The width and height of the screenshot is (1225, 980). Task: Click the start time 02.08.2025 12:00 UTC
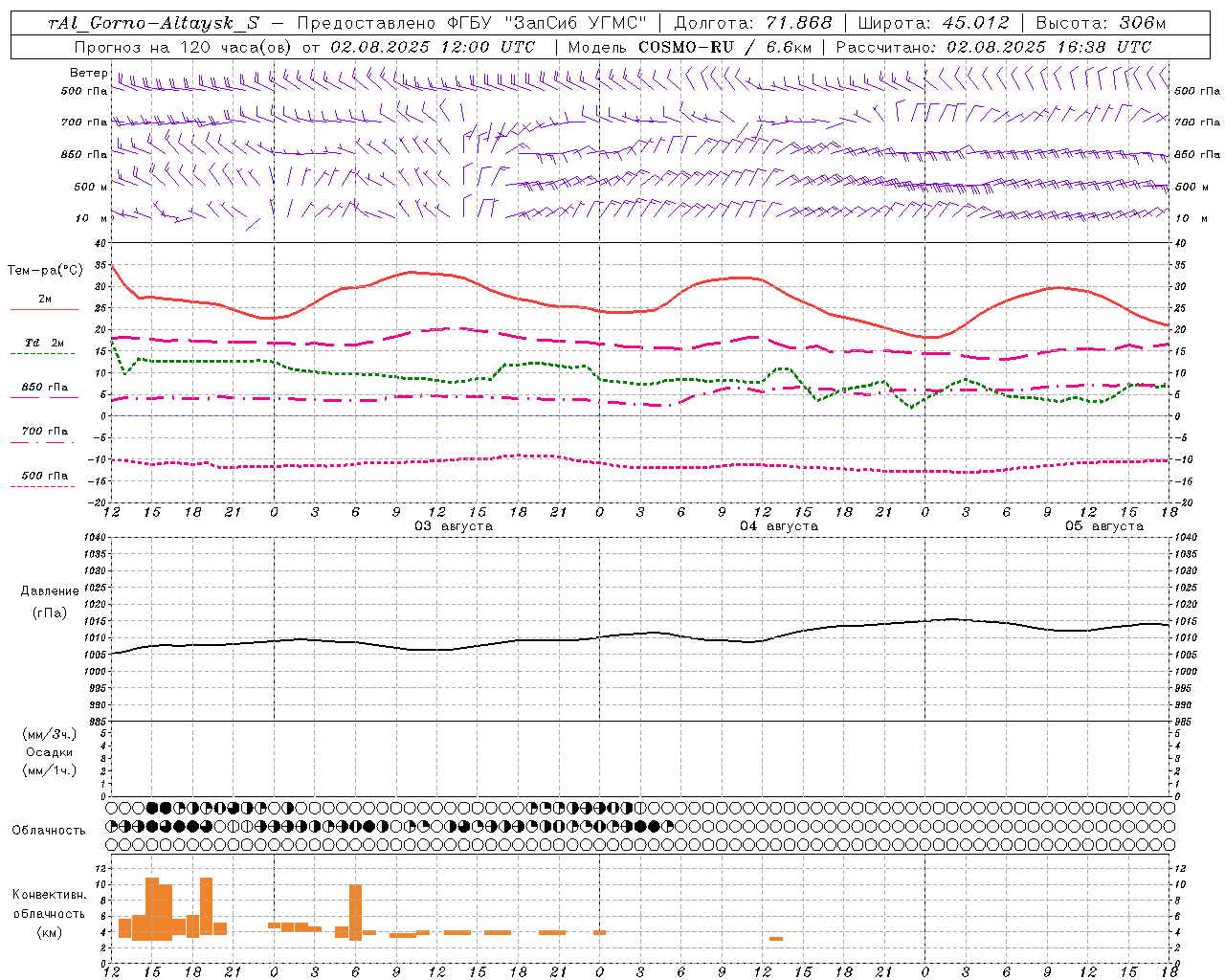[433, 47]
